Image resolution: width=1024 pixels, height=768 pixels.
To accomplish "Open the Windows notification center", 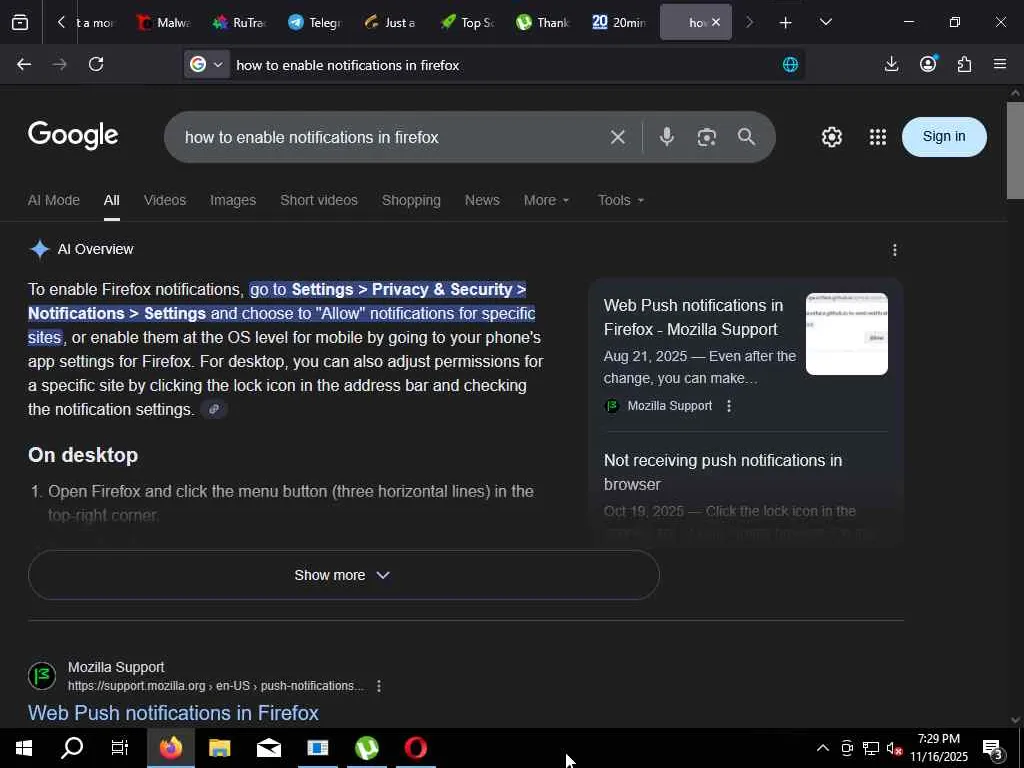I will click(x=993, y=749).
